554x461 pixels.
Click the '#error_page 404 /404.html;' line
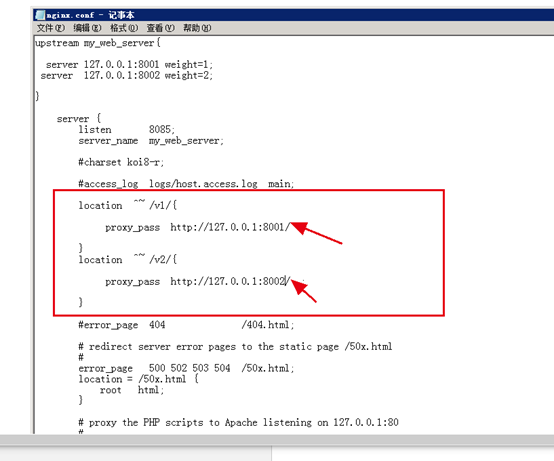pyautogui.click(x=186, y=325)
